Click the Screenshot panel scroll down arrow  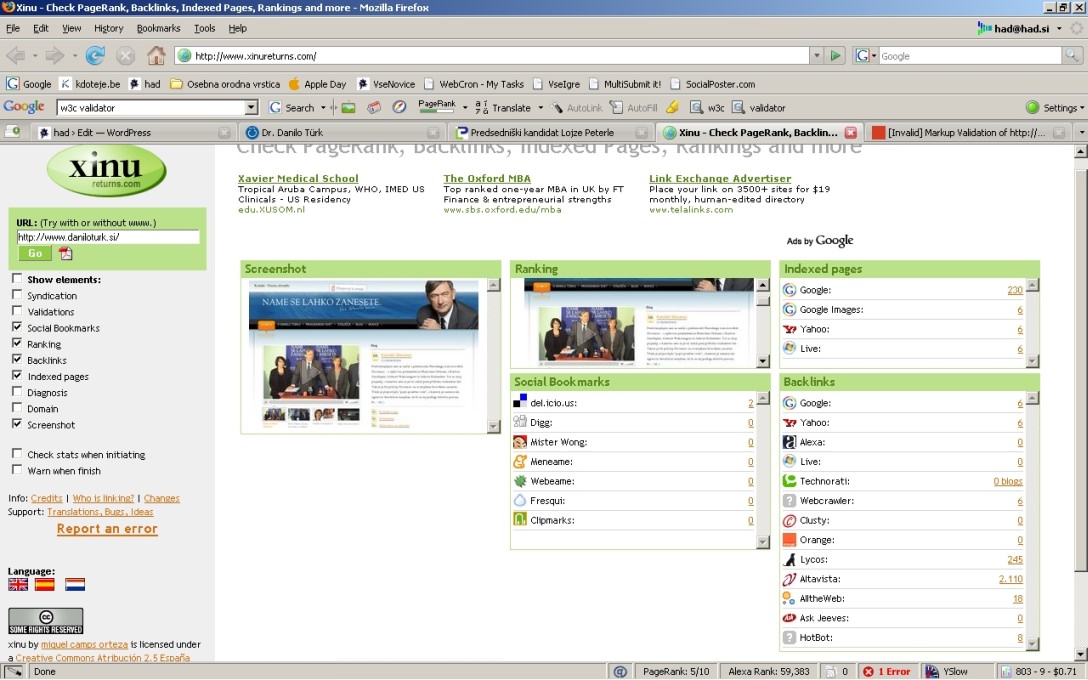pos(493,426)
